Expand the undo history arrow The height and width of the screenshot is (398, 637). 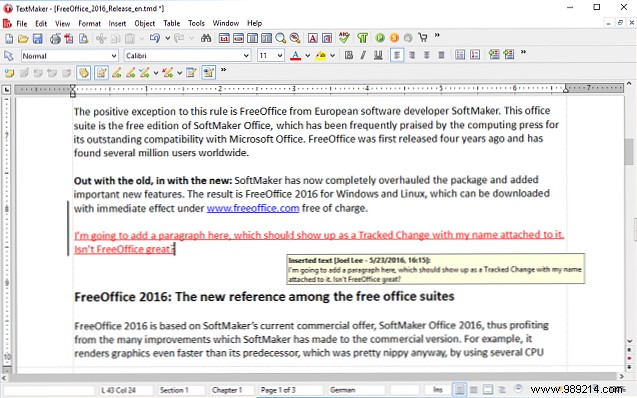click(167, 39)
